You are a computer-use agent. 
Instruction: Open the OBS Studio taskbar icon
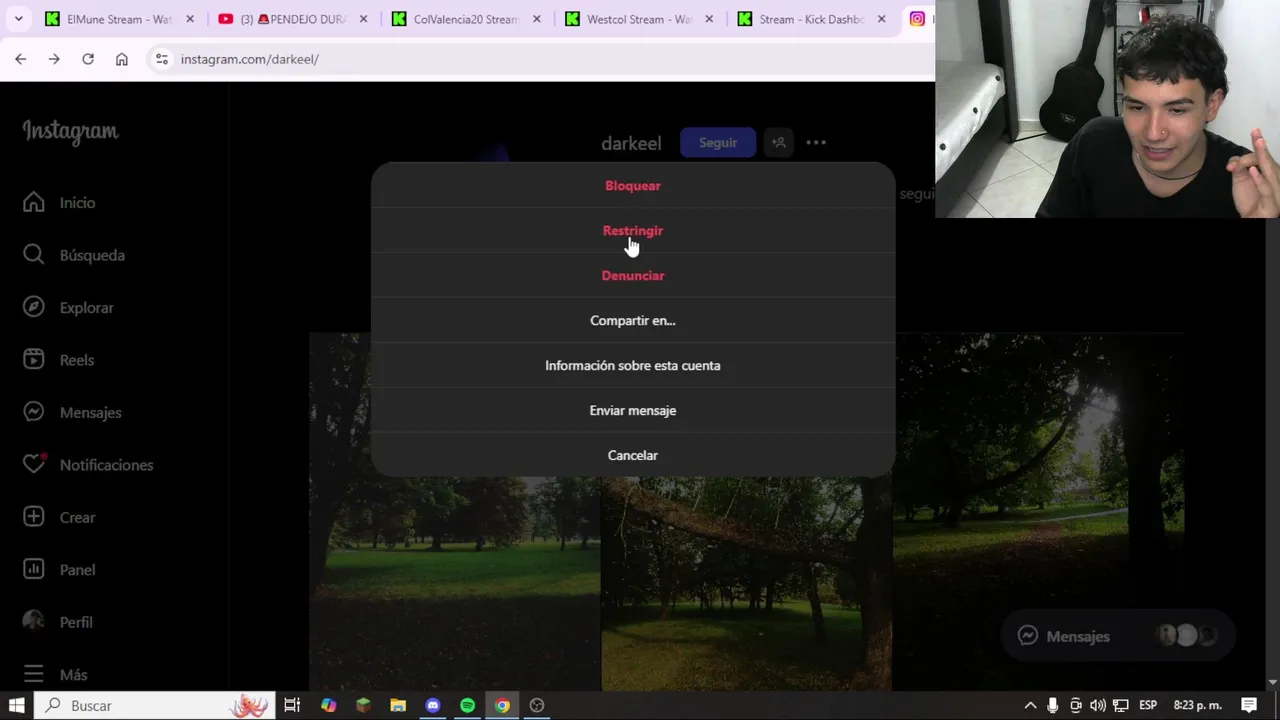point(537,705)
